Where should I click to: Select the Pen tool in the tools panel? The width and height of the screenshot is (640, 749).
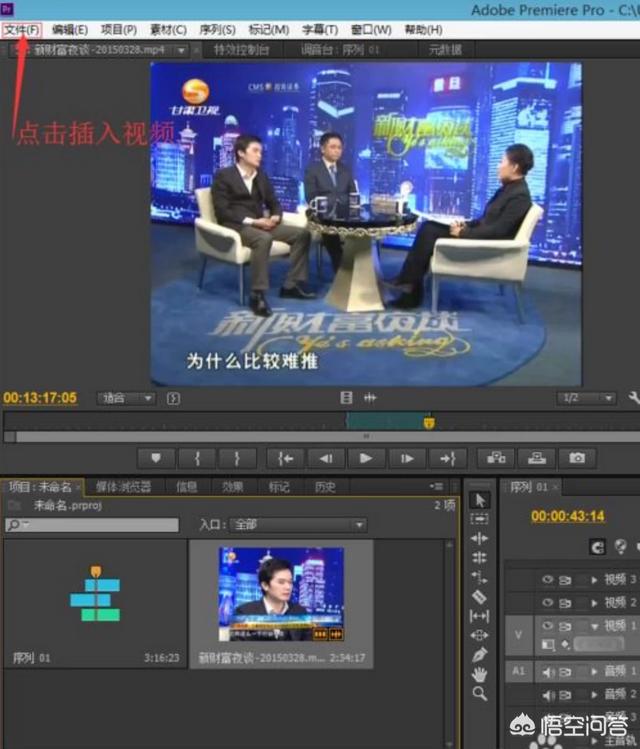click(479, 654)
